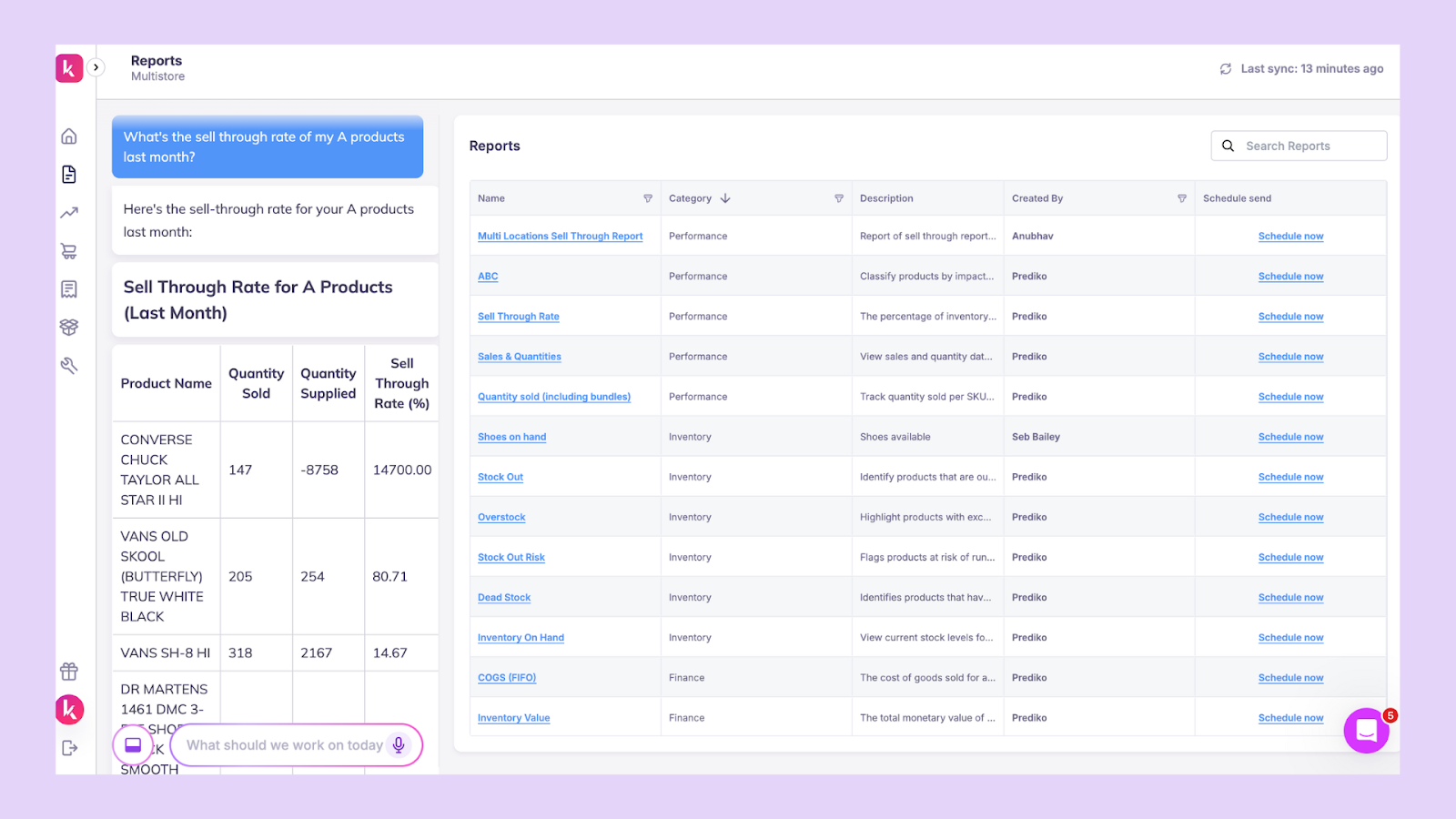Open the Created By column filter

[1182, 198]
